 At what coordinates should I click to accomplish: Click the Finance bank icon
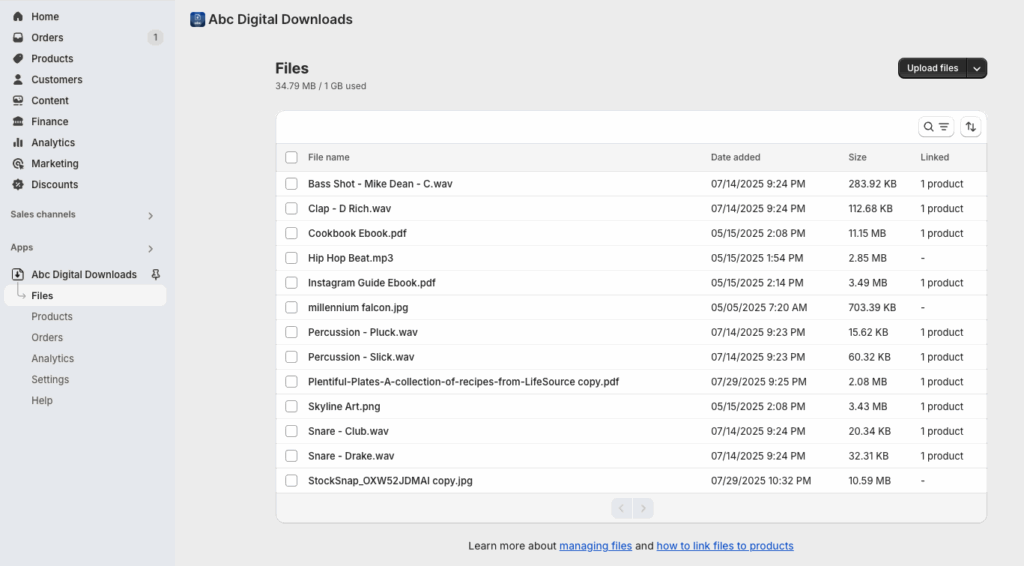[x=18, y=121]
